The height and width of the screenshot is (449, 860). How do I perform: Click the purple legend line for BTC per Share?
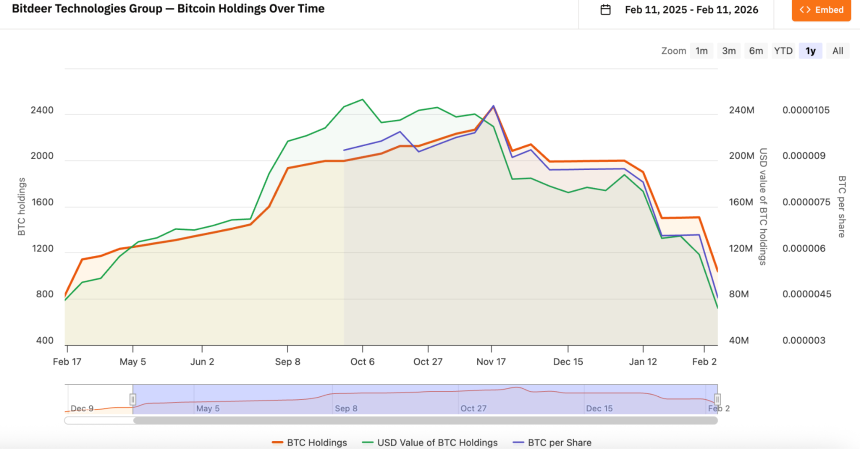click(x=517, y=442)
